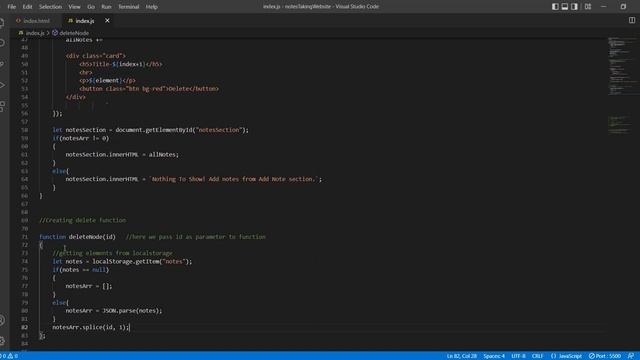This screenshot has width=640, height=360.
Task: Click '//getting elements from localstorage' comment
Action: tap(112, 253)
